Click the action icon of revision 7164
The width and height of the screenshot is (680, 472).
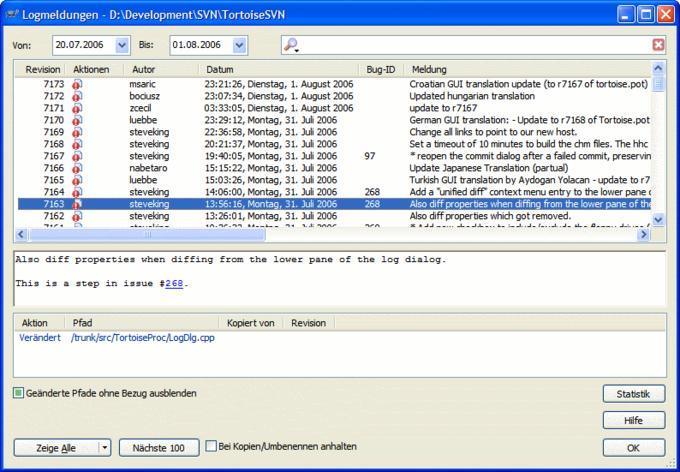tap(77, 192)
